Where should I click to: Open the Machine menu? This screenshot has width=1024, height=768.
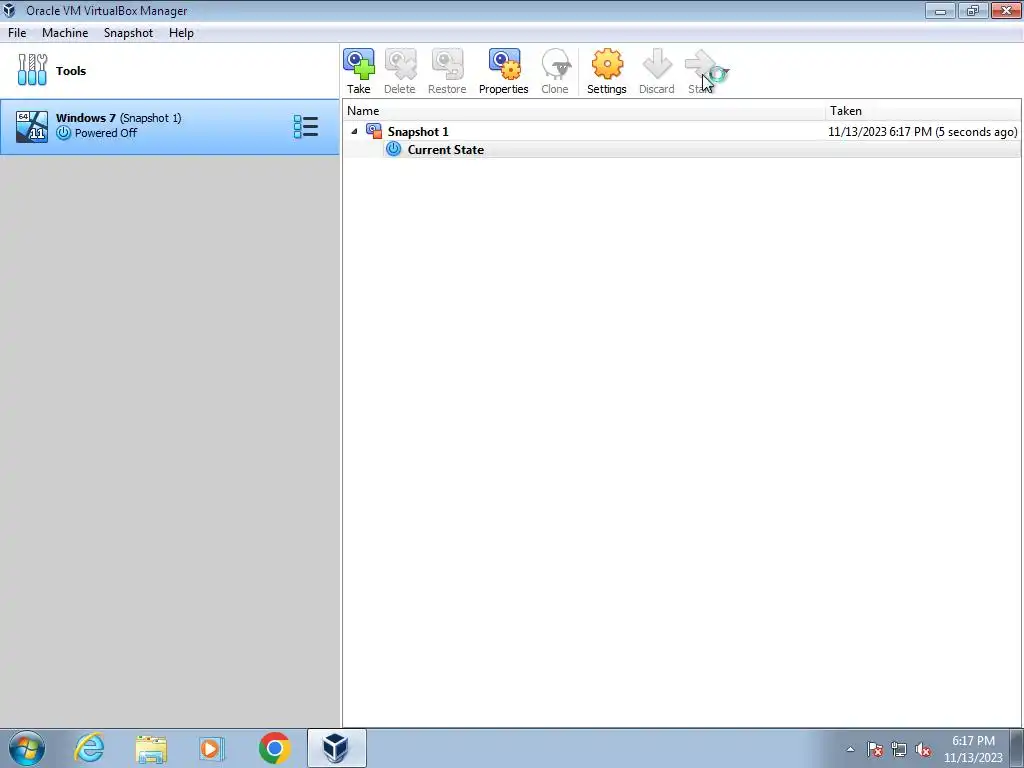(65, 33)
